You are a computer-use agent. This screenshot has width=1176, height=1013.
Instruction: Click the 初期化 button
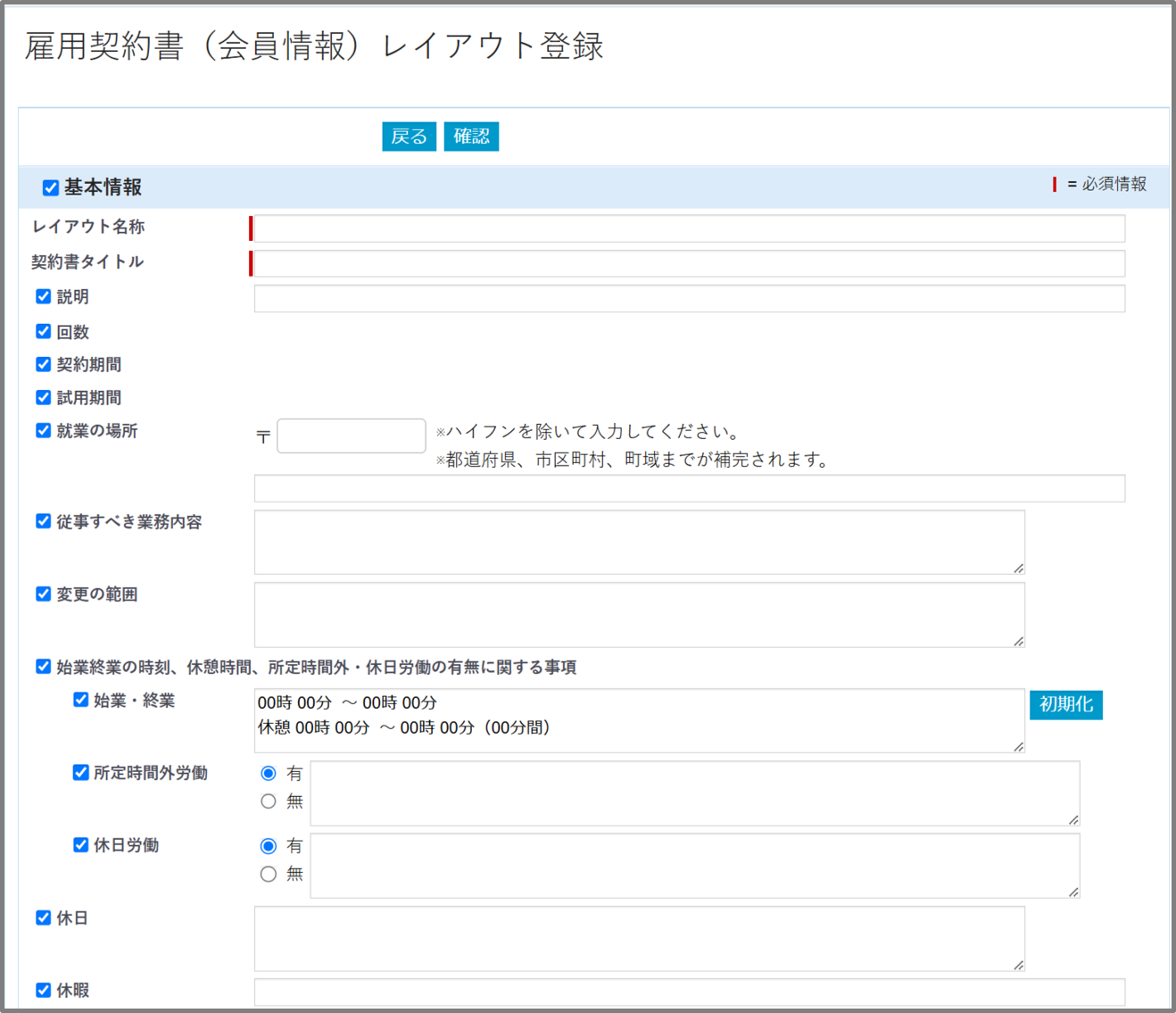[x=1066, y=704]
